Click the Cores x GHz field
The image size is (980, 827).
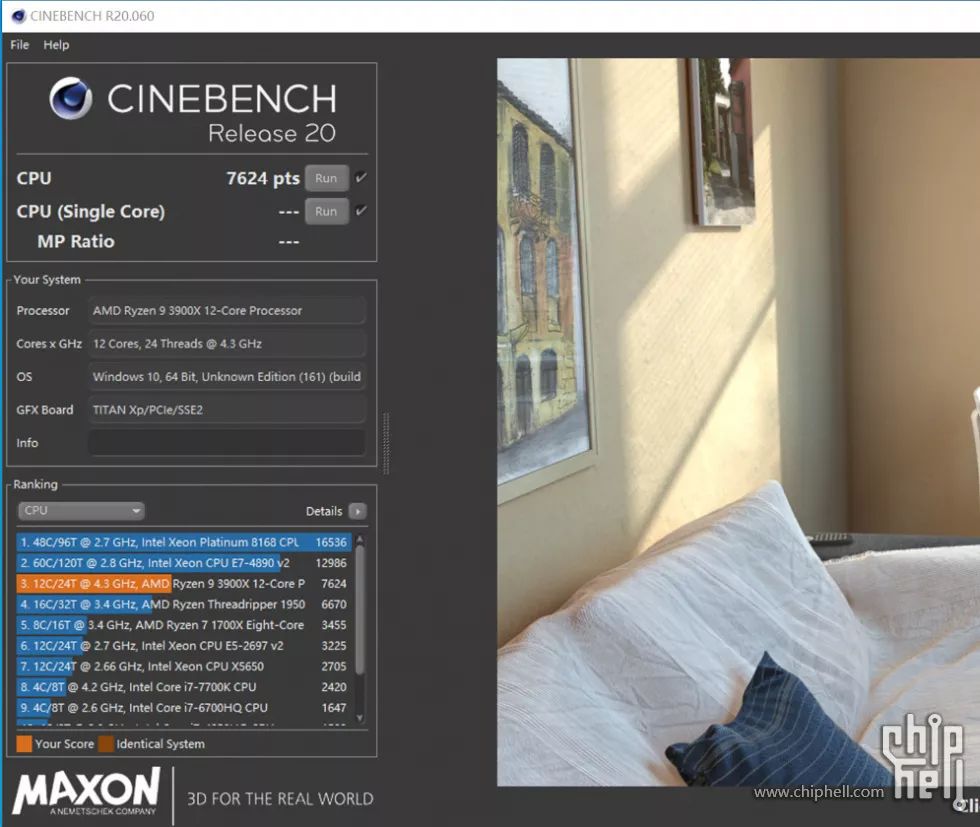click(227, 344)
